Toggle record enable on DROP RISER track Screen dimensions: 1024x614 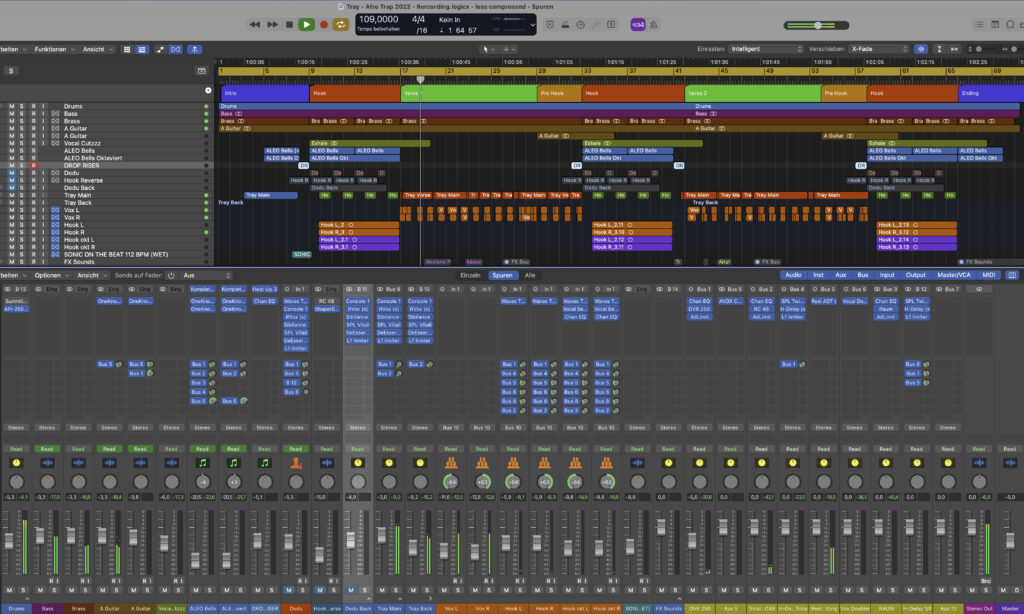click(x=33, y=166)
